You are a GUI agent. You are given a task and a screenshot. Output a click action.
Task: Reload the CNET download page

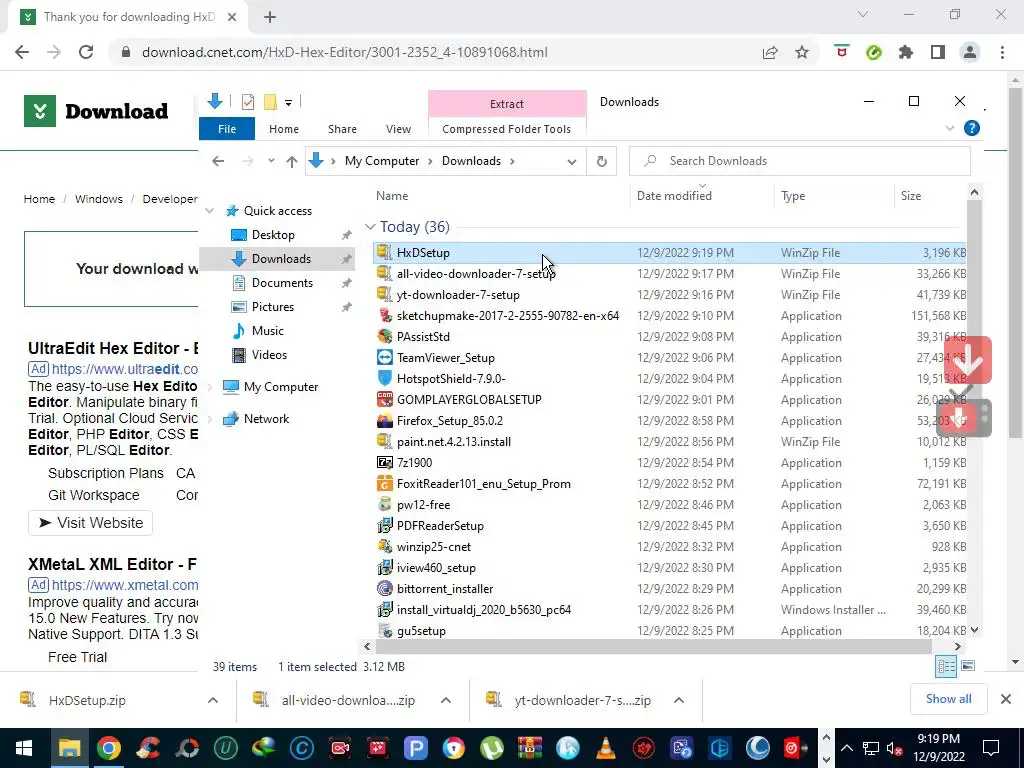pyautogui.click(x=86, y=52)
